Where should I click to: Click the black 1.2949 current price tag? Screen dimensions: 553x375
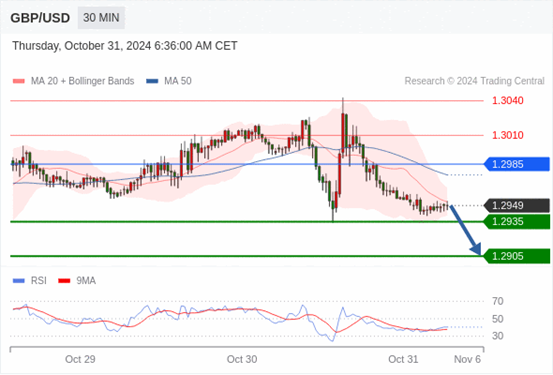517,205
